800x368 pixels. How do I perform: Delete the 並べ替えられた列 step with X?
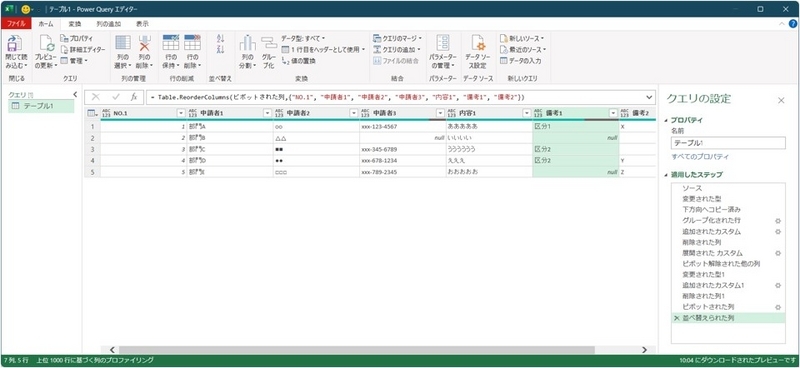pos(677,318)
